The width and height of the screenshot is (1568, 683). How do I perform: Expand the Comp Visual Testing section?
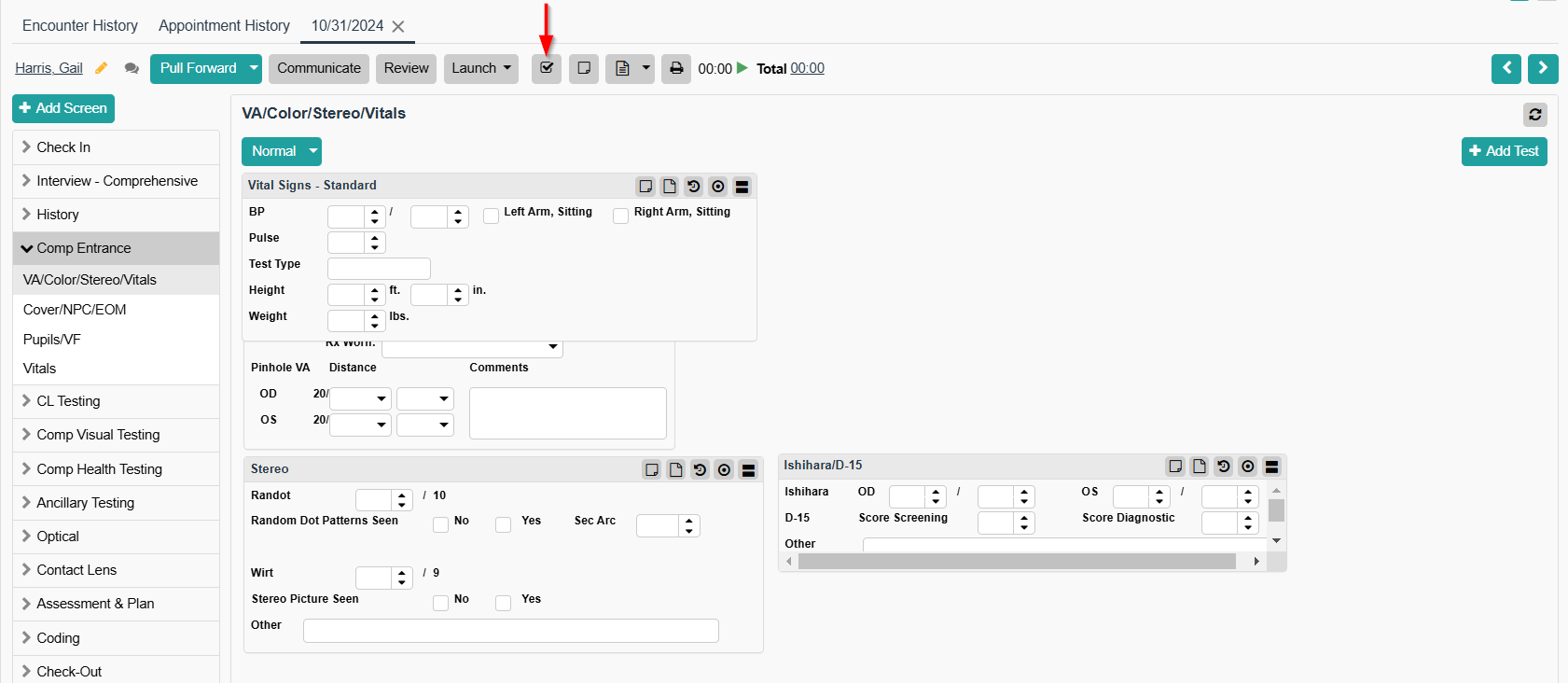click(98, 435)
